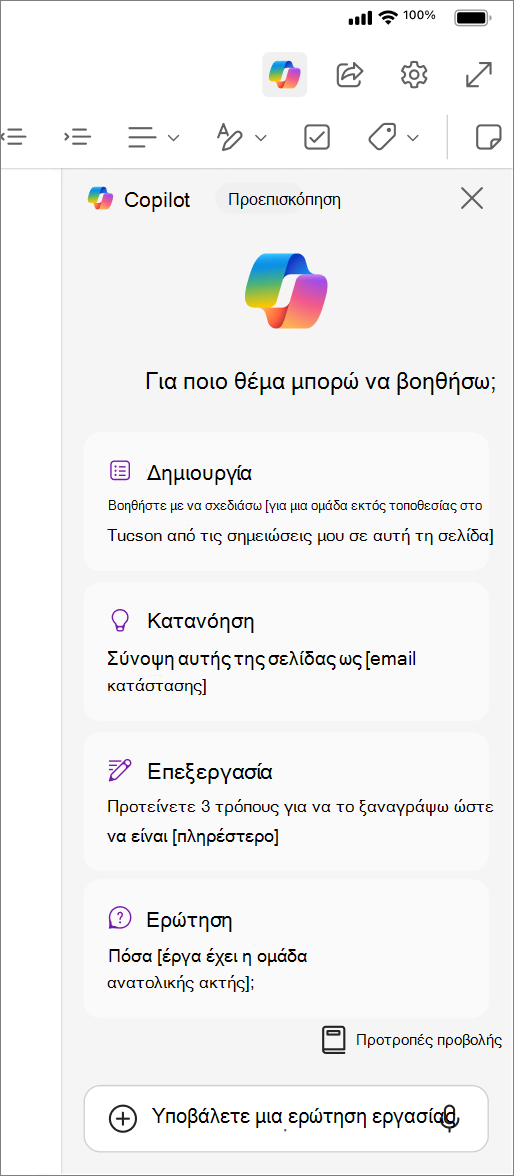Insert a to-do checkbox tag
Image resolution: width=514 pixels, height=1176 pixels.
317,137
